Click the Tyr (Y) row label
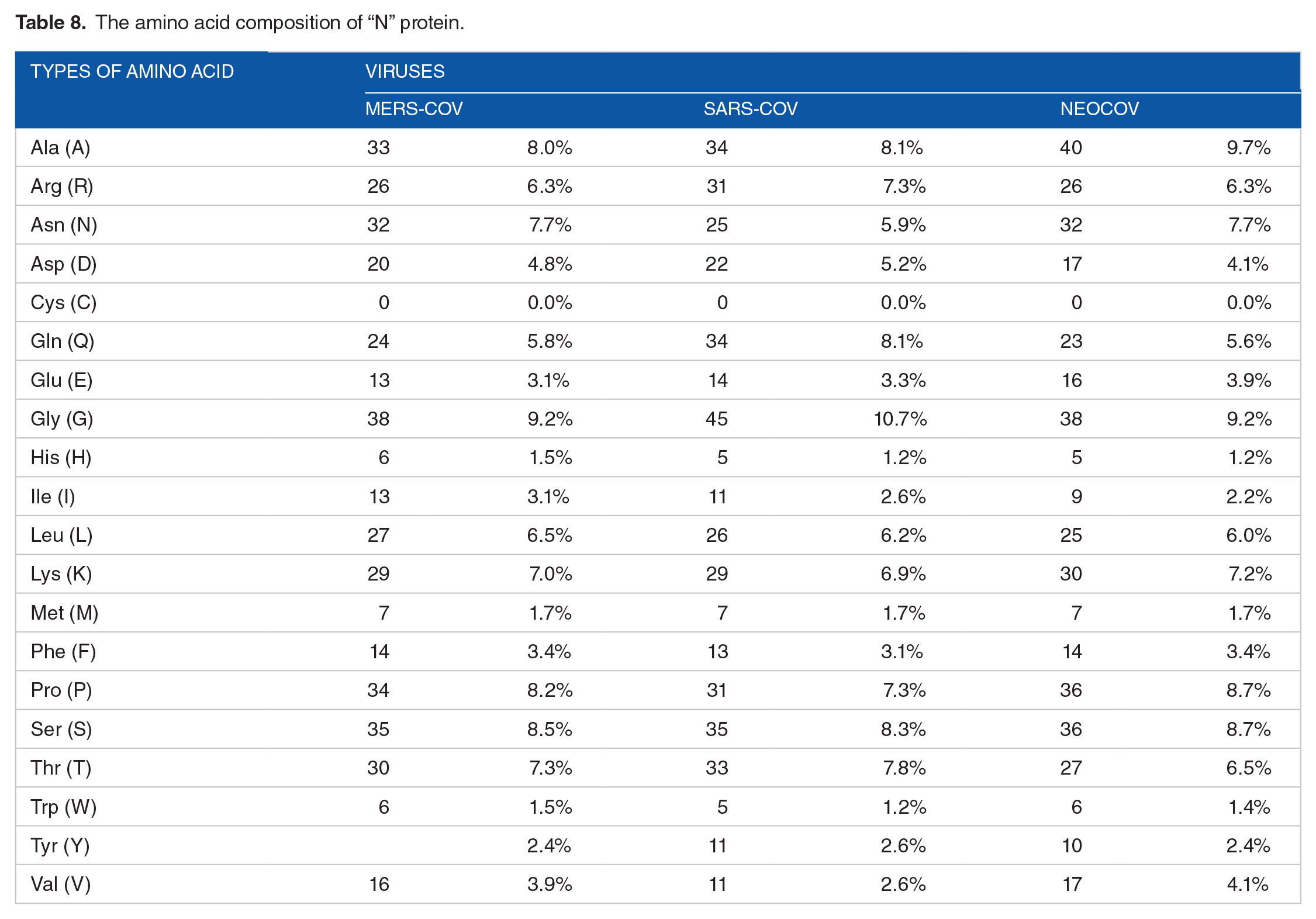 click(x=60, y=845)
